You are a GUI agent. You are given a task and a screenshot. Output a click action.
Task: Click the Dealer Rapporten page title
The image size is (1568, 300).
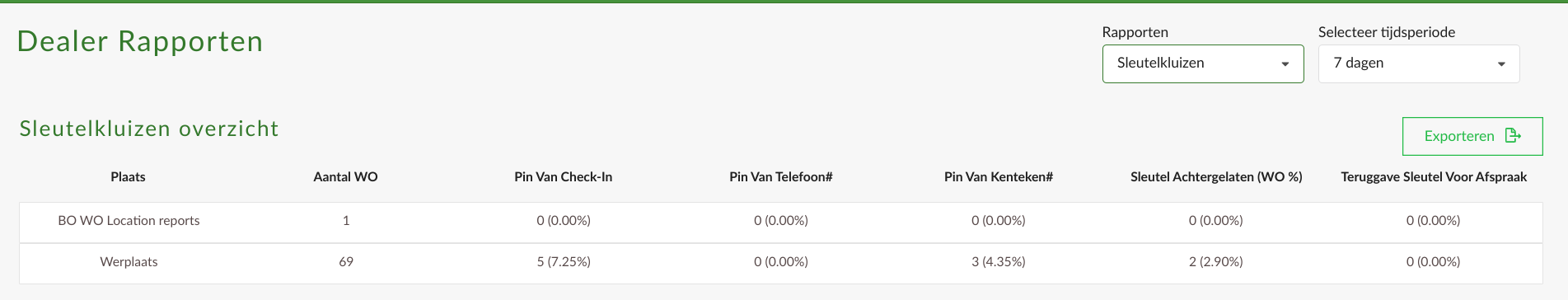pyautogui.click(x=140, y=41)
